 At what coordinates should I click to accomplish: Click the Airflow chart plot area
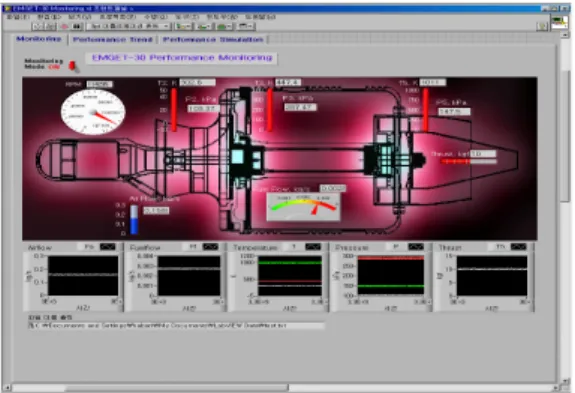click(x=83, y=276)
